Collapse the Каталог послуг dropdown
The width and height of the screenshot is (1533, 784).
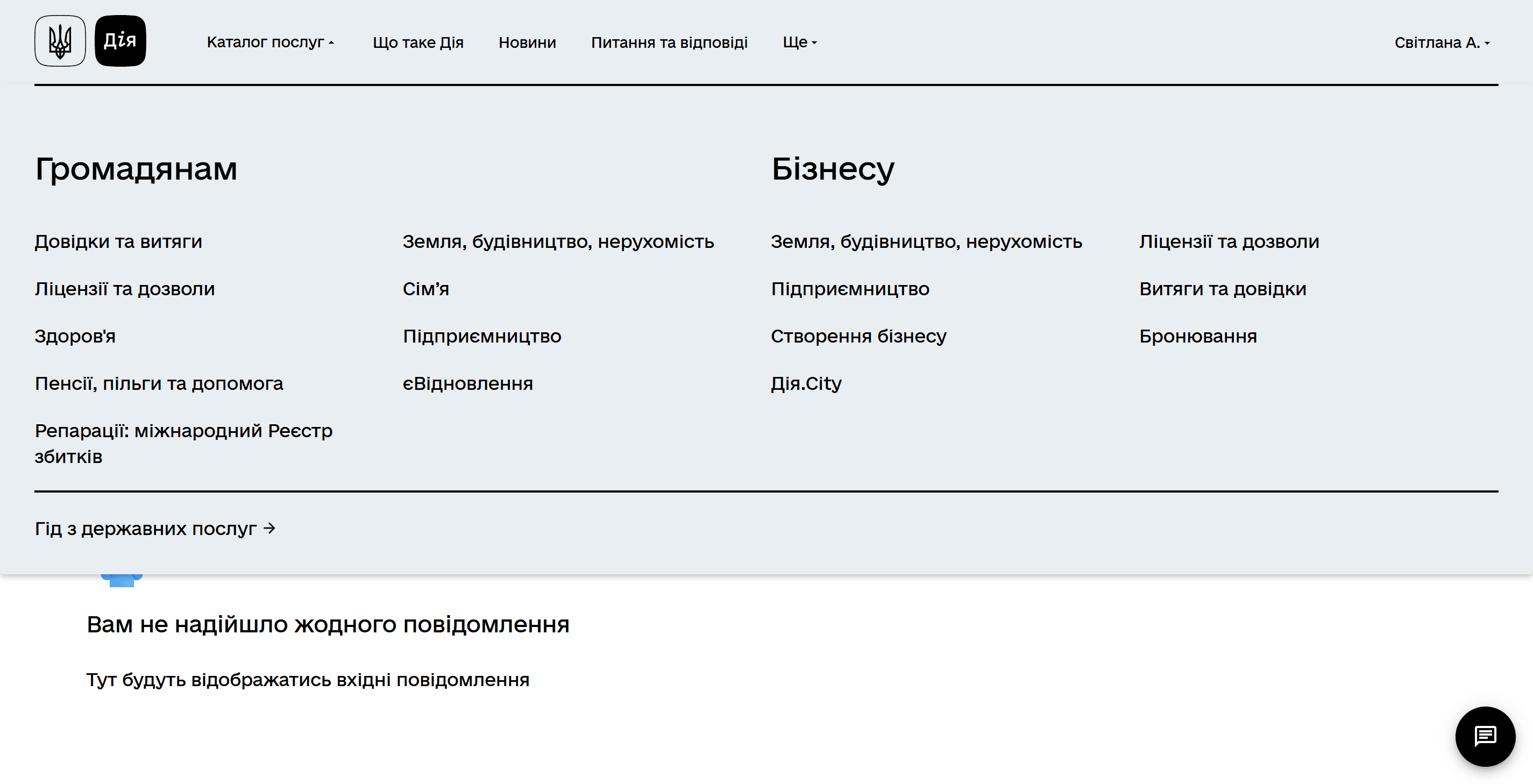click(270, 42)
